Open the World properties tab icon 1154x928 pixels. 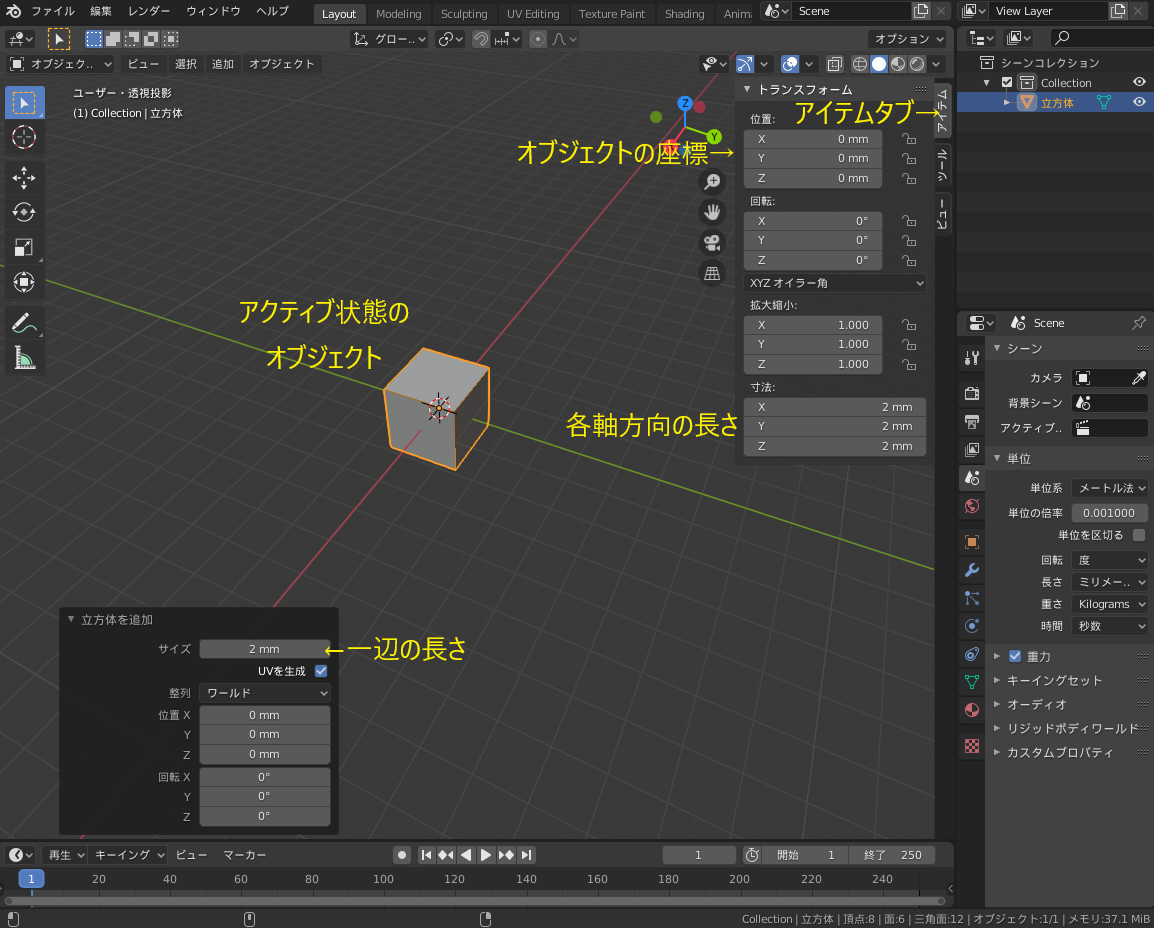tap(971, 506)
